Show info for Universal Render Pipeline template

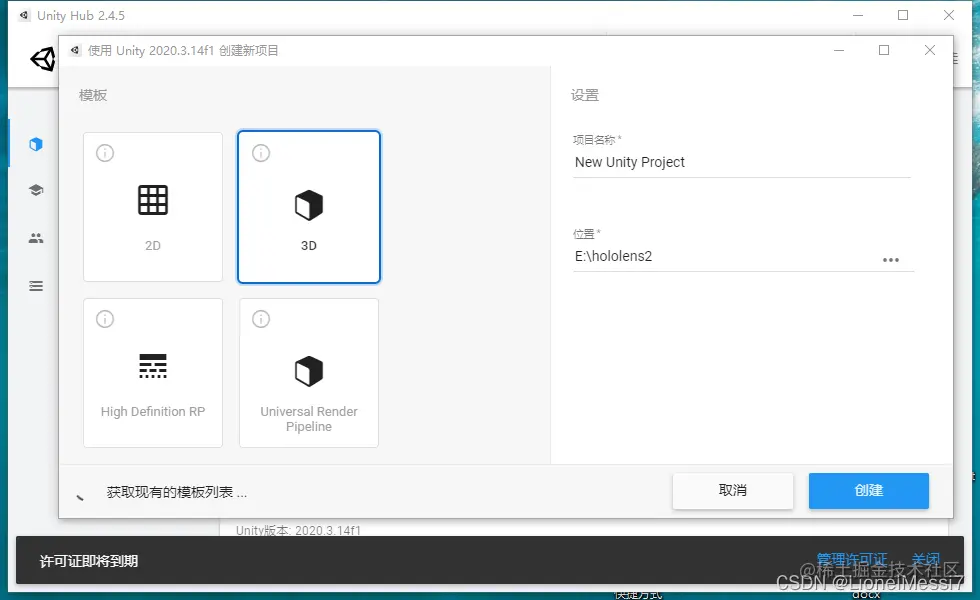coord(261,319)
